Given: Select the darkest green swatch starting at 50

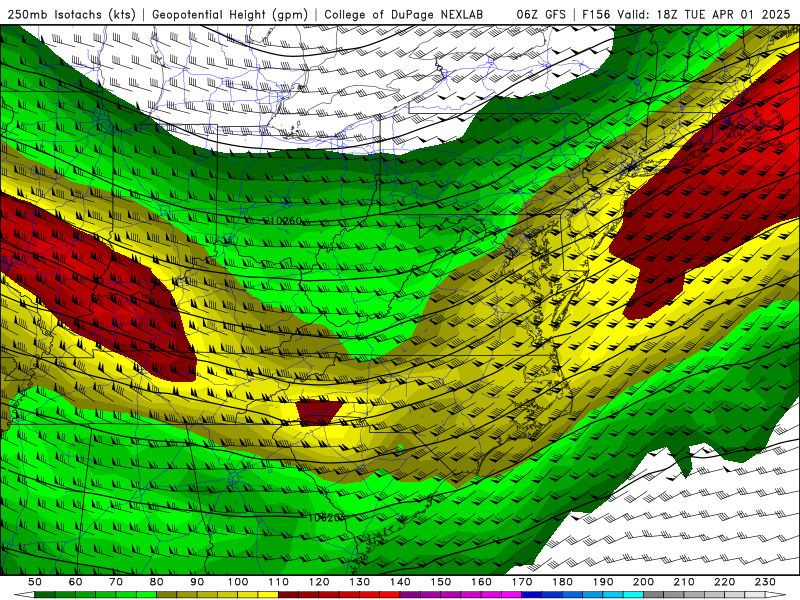Looking at the screenshot, I should [x=45, y=594].
